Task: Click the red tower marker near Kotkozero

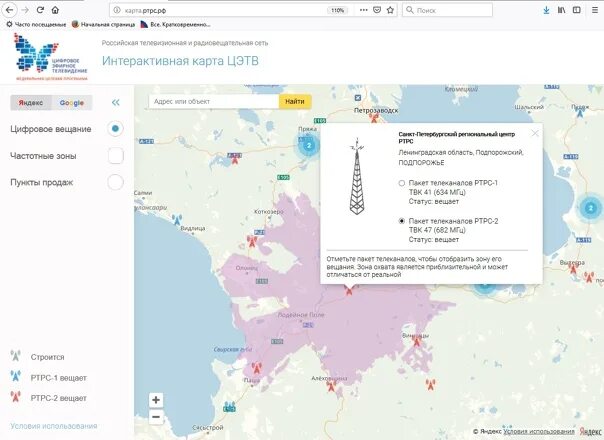Action: click(x=252, y=242)
